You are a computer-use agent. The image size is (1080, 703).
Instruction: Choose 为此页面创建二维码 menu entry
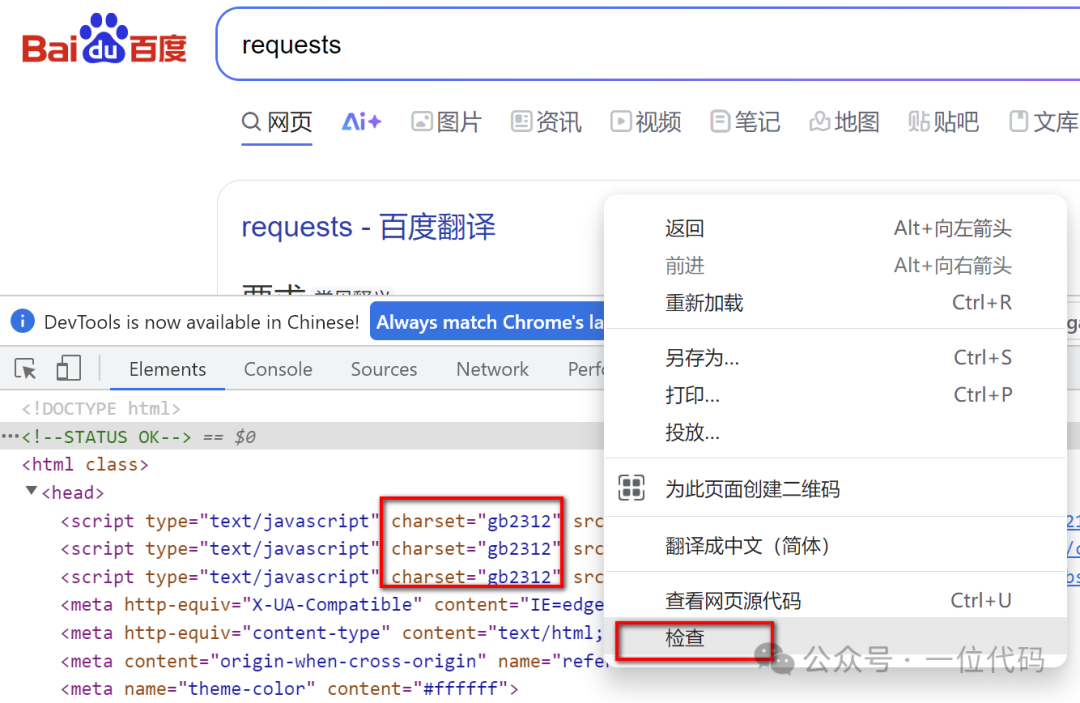pyautogui.click(x=835, y=488)
